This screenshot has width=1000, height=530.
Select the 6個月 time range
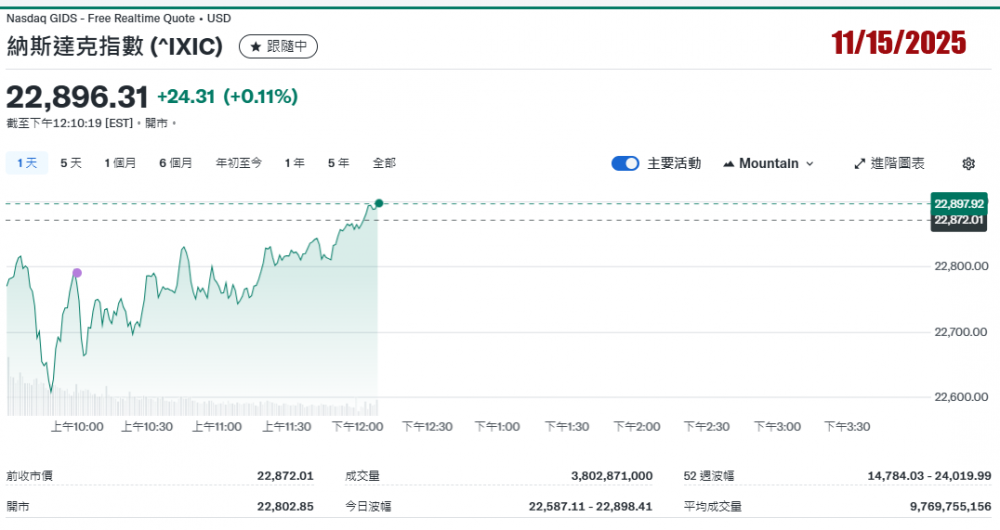coord(175,163)
